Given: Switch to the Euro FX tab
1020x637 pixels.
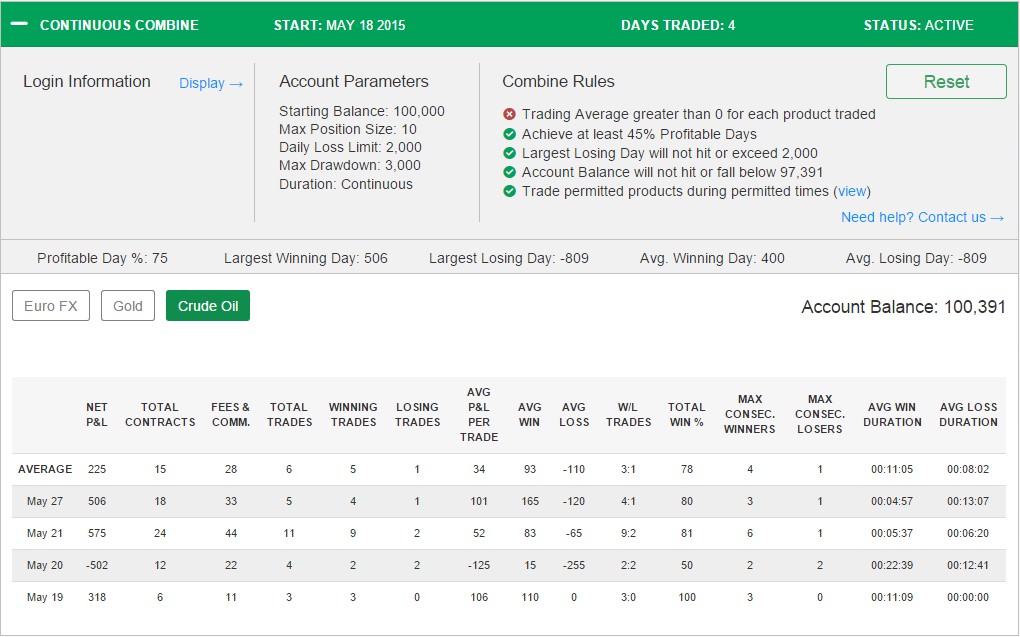Looking at the screenshot, I should pyautogui.click(x=51, y=306).
